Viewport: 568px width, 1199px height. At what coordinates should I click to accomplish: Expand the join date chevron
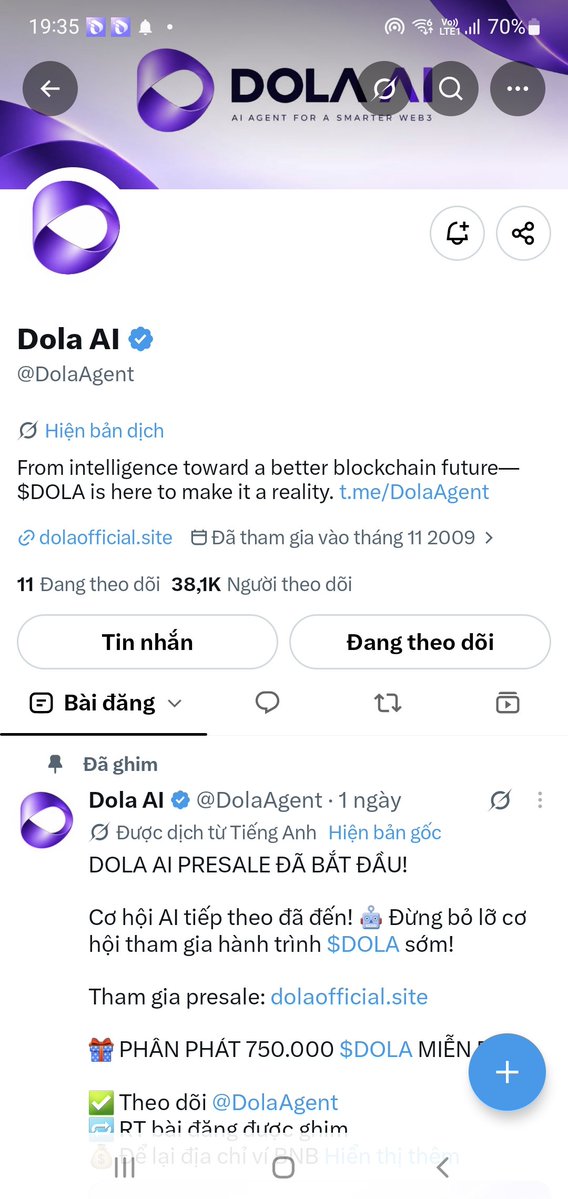coord(489,538)
